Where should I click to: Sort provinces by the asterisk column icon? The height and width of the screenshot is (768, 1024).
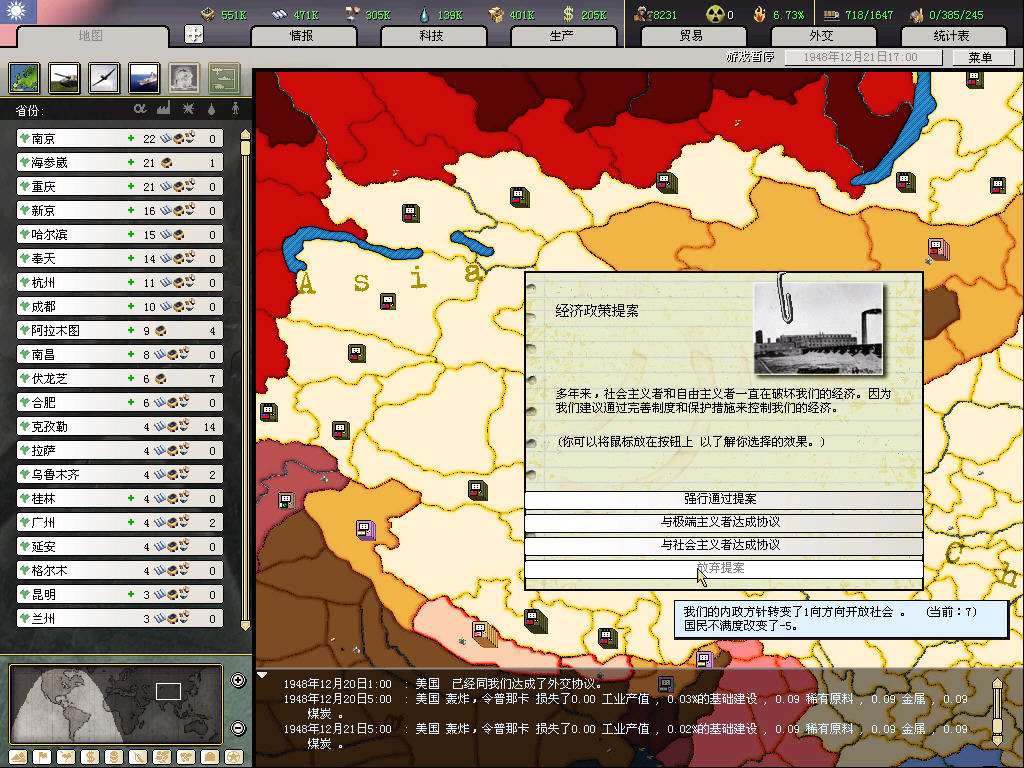[188, 109]
